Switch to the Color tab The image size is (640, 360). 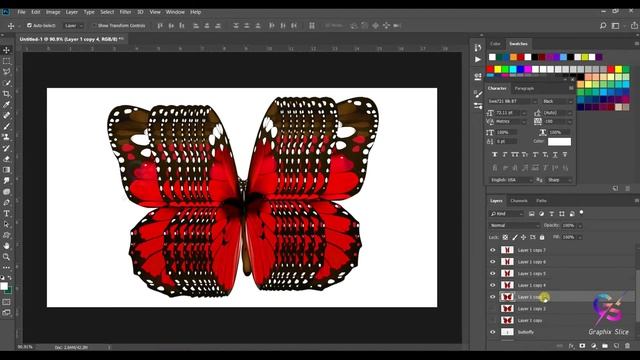[x=496, y=44]
